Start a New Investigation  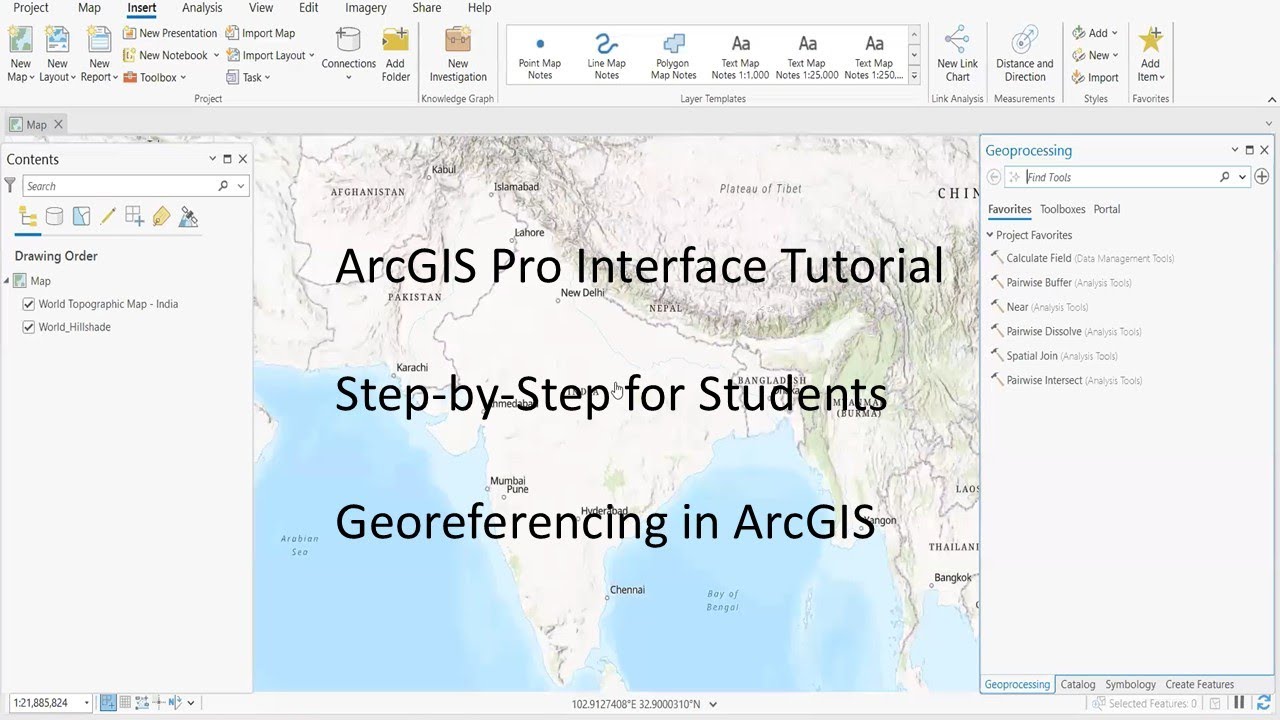pyautogui.click(x=458, y=55)
